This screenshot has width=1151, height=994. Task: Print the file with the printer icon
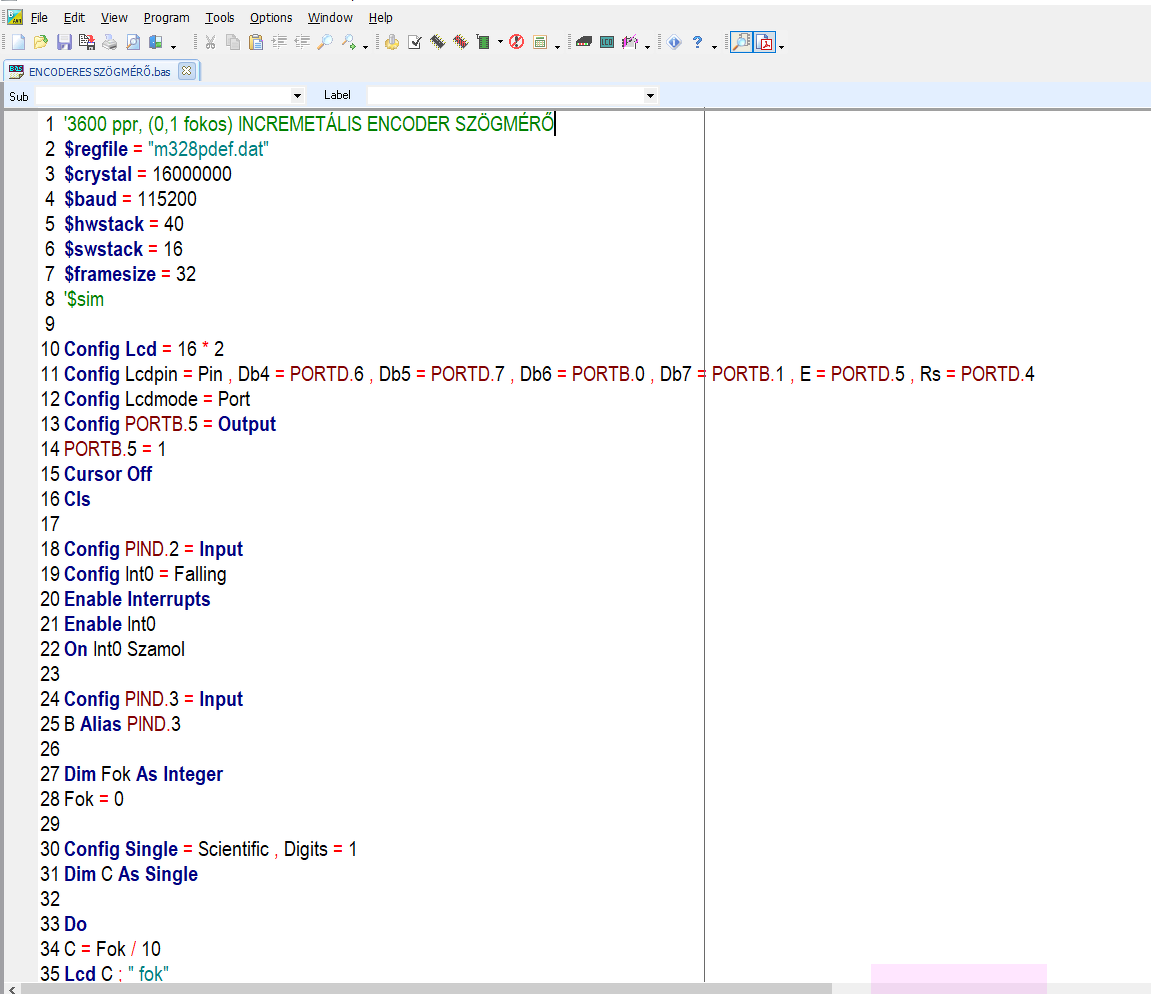tap(109, 43)
